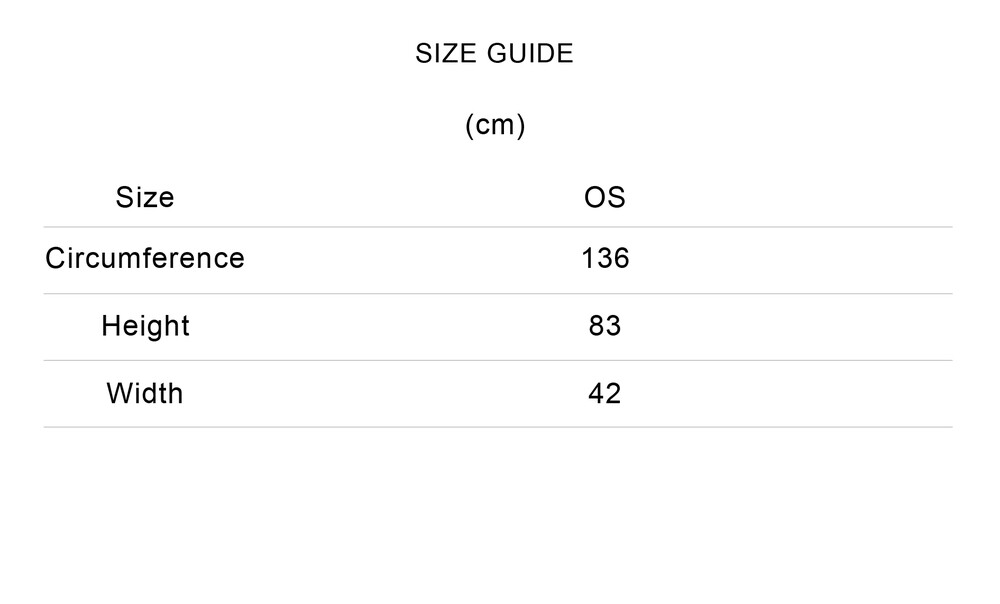Click the (cm) unit label

pos(495,125)
